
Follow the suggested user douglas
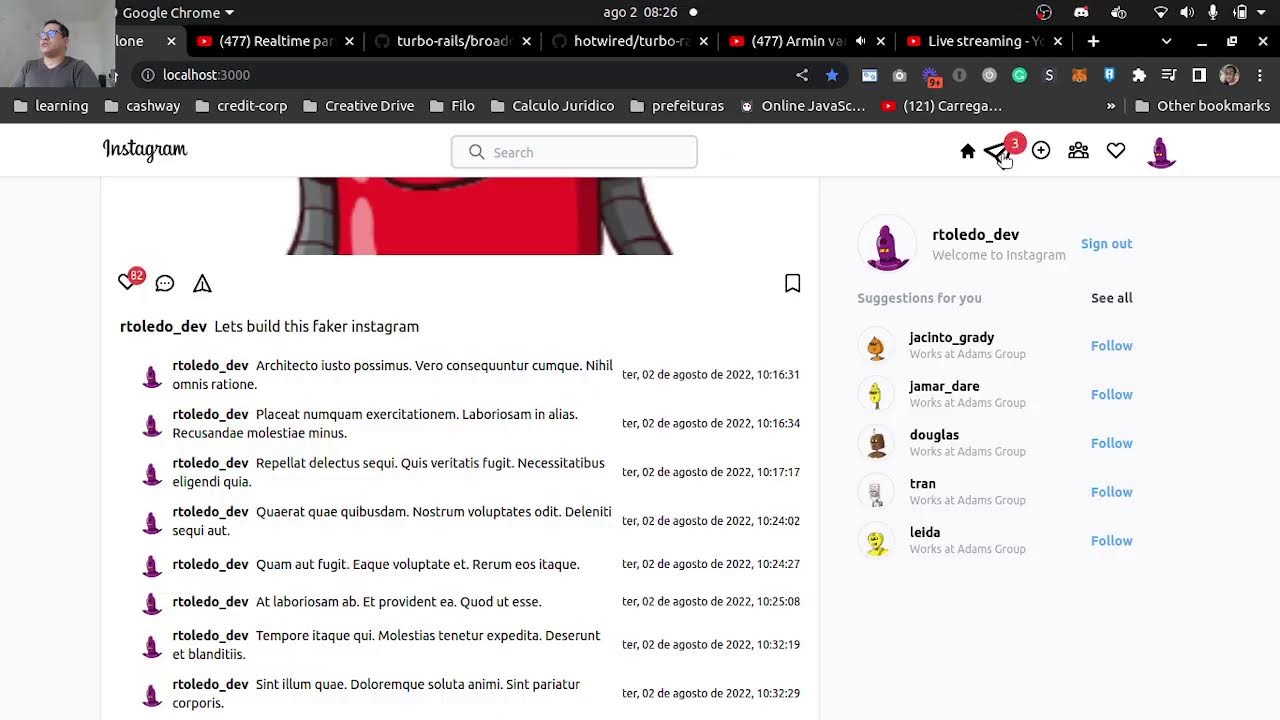[1111, 443]
